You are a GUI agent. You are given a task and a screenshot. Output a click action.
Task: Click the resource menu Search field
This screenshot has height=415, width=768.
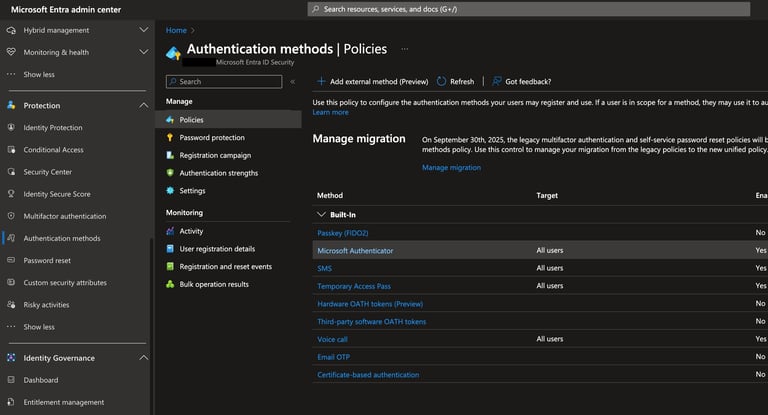coord(224,81)
